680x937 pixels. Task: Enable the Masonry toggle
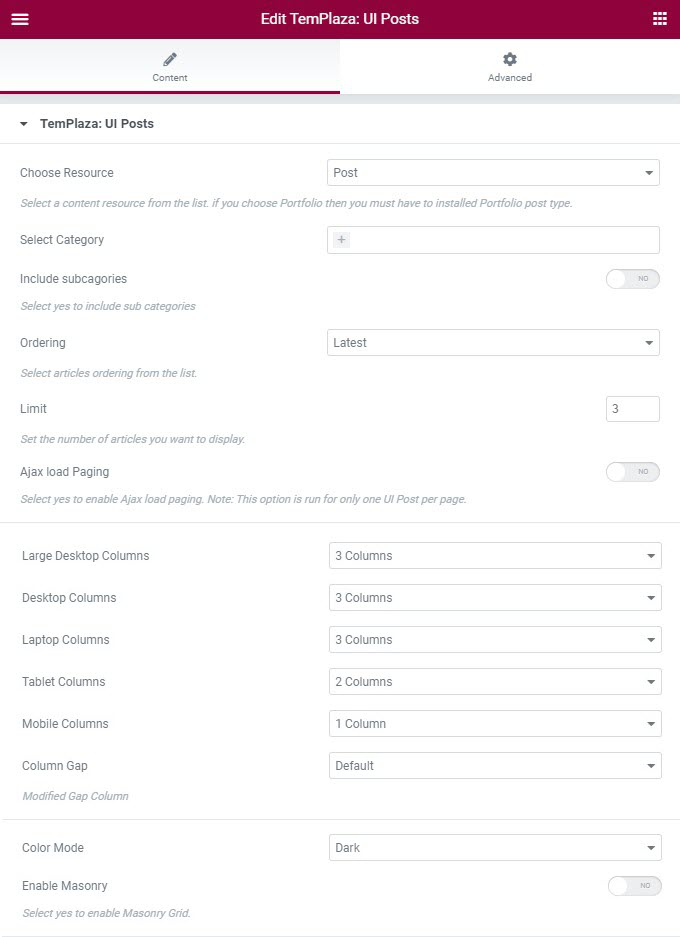click(634, 886)
